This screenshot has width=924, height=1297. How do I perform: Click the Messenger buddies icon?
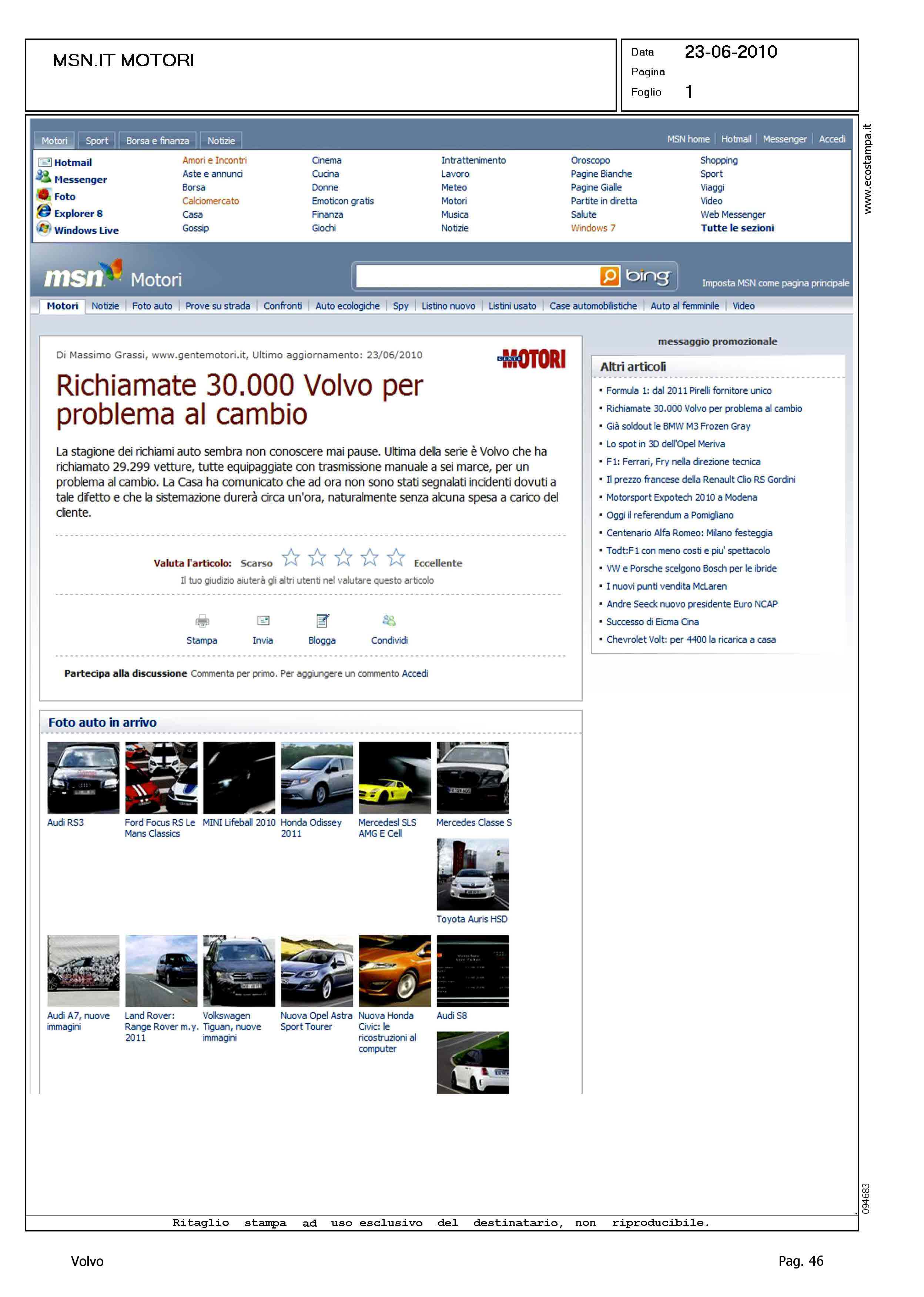pos(43,177)
